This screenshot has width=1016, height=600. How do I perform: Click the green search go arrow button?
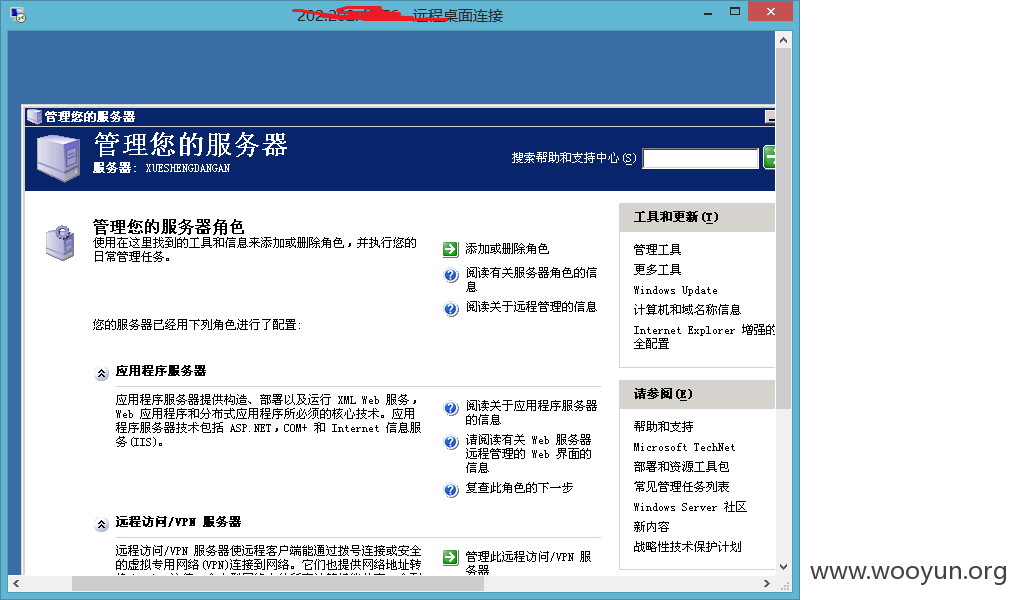(x=769, y=157)
